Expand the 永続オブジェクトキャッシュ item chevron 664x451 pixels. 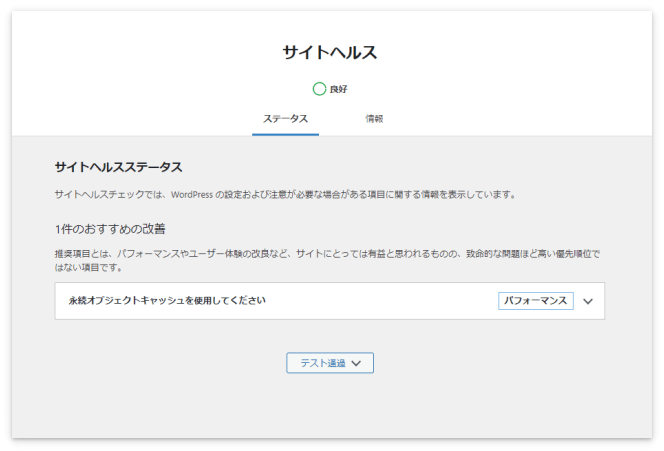(x=588, y=301)
